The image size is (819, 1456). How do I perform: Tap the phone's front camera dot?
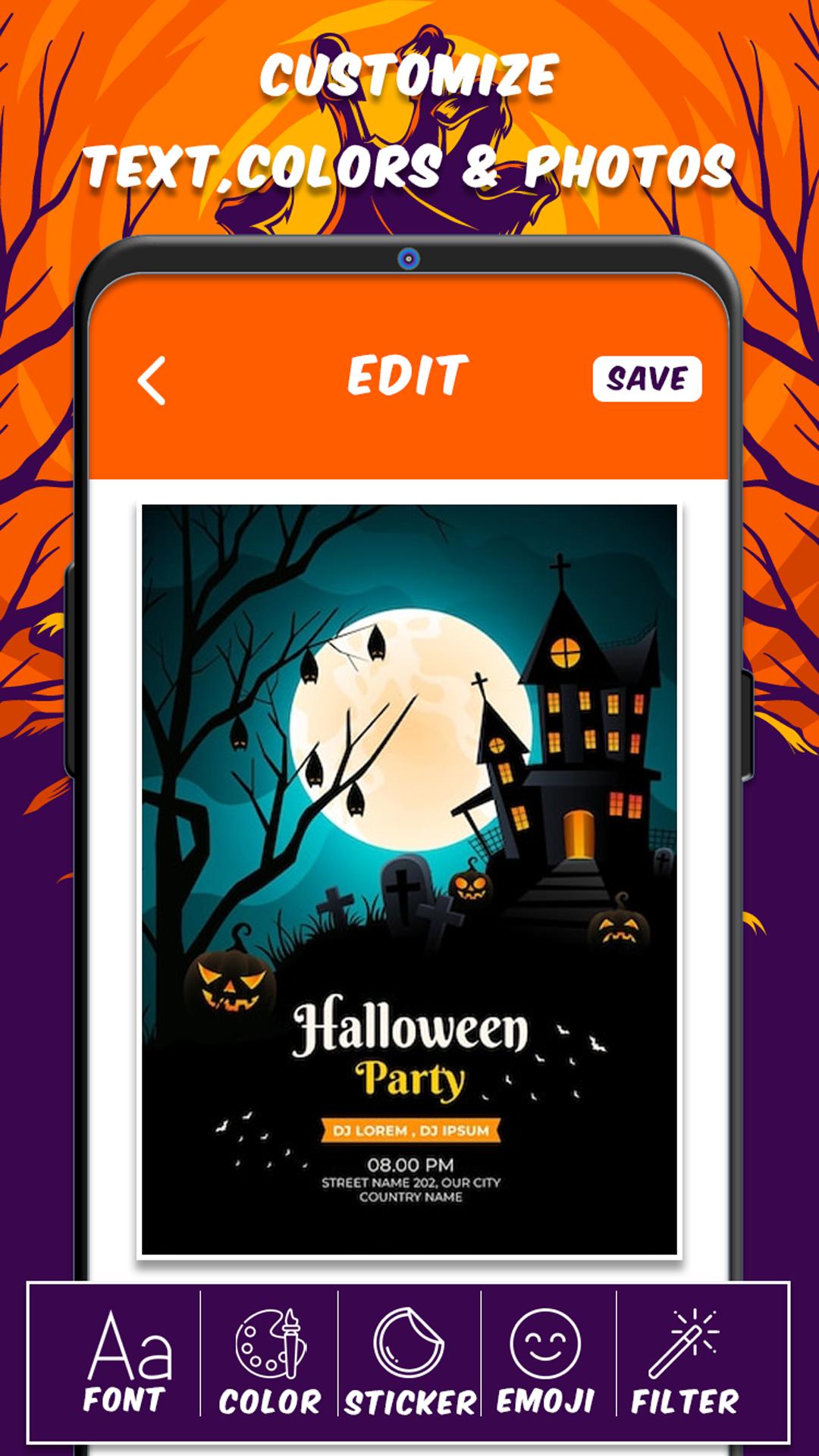click(409, 259)
